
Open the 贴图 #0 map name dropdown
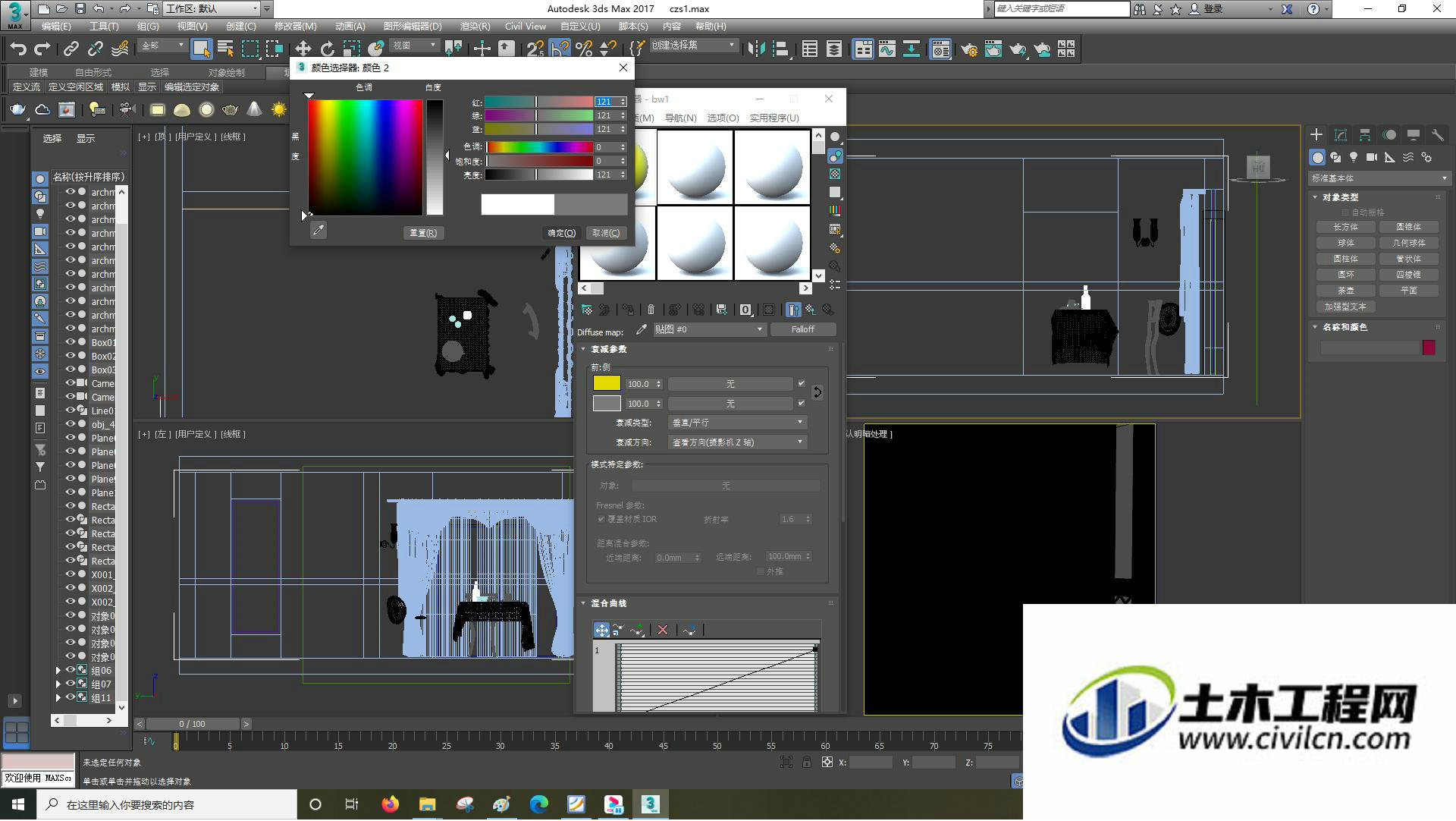708,329
